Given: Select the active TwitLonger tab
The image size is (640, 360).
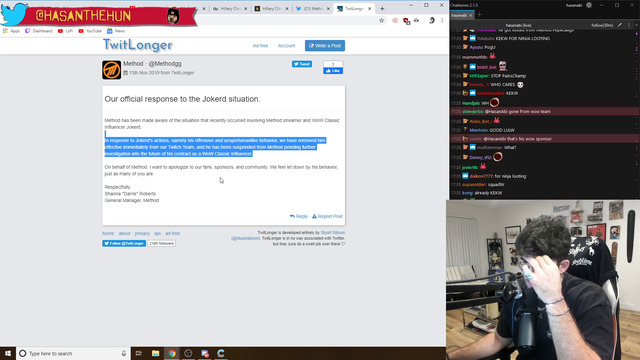Looking at the screenshot, I should click(354, 9).
